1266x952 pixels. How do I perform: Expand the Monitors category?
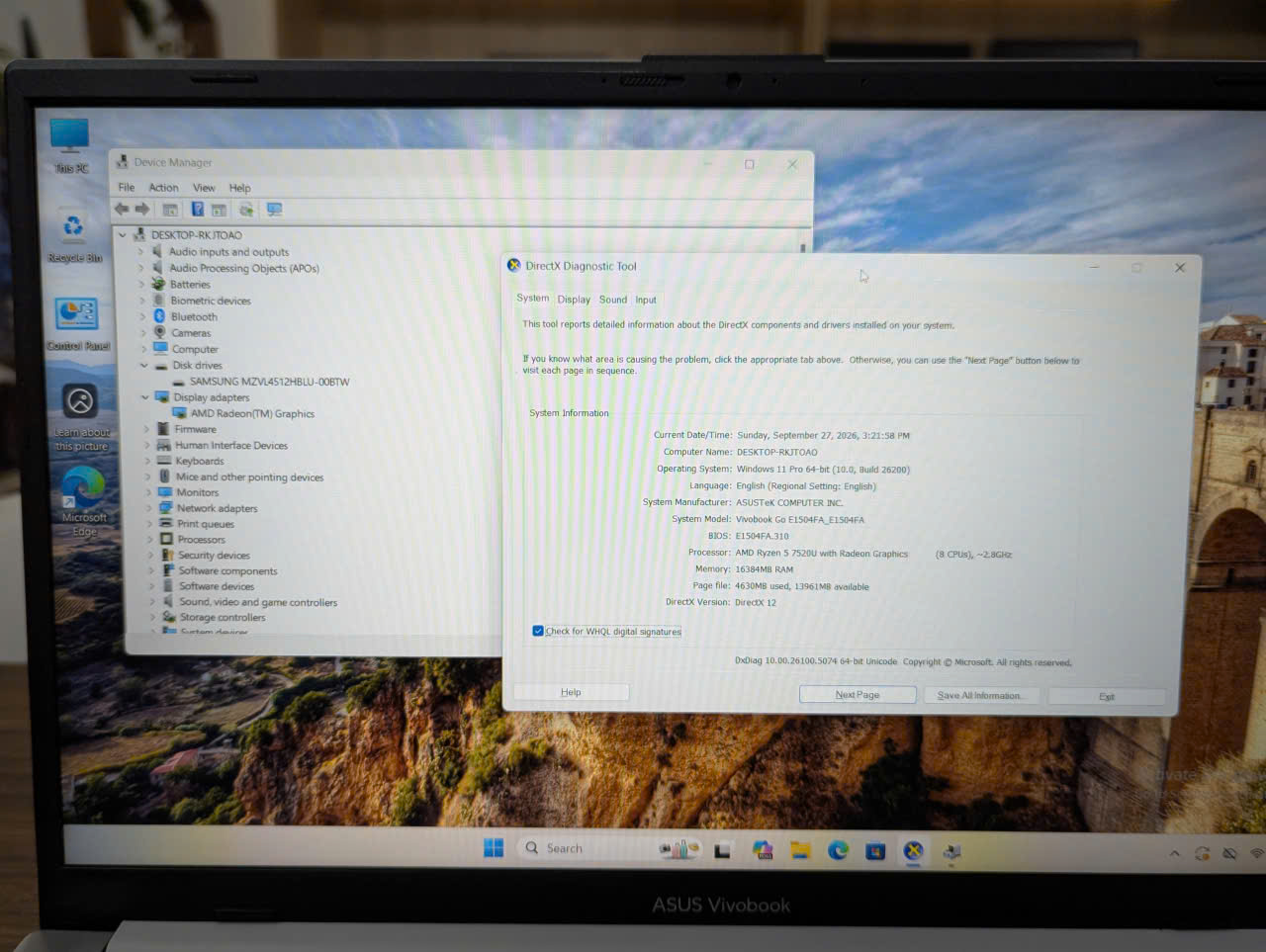point(149,492)
